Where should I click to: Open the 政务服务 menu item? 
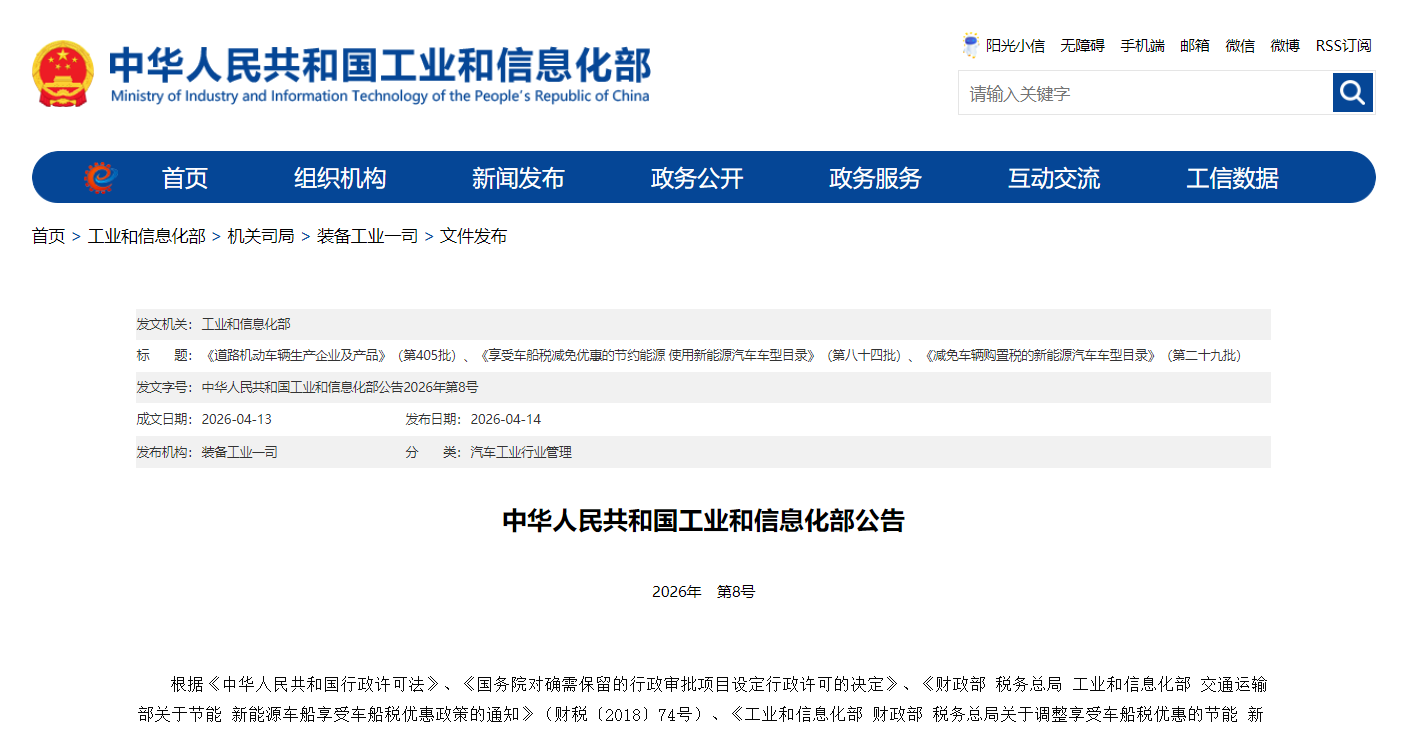pyautogui.click(x=875, y=178)
